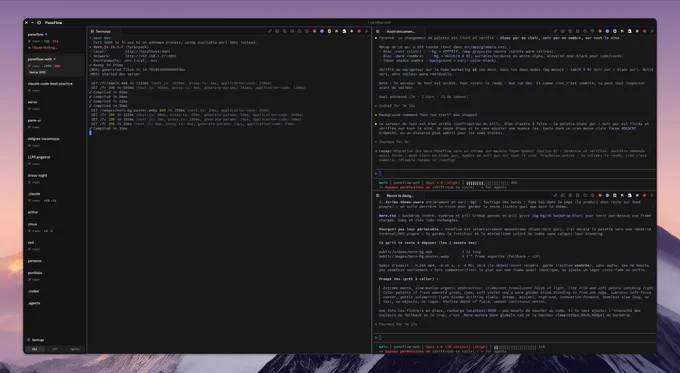
Task: Click the rightmost arrow icon in Audit-documen pane toolbar
Action: (x=652, y=31)
